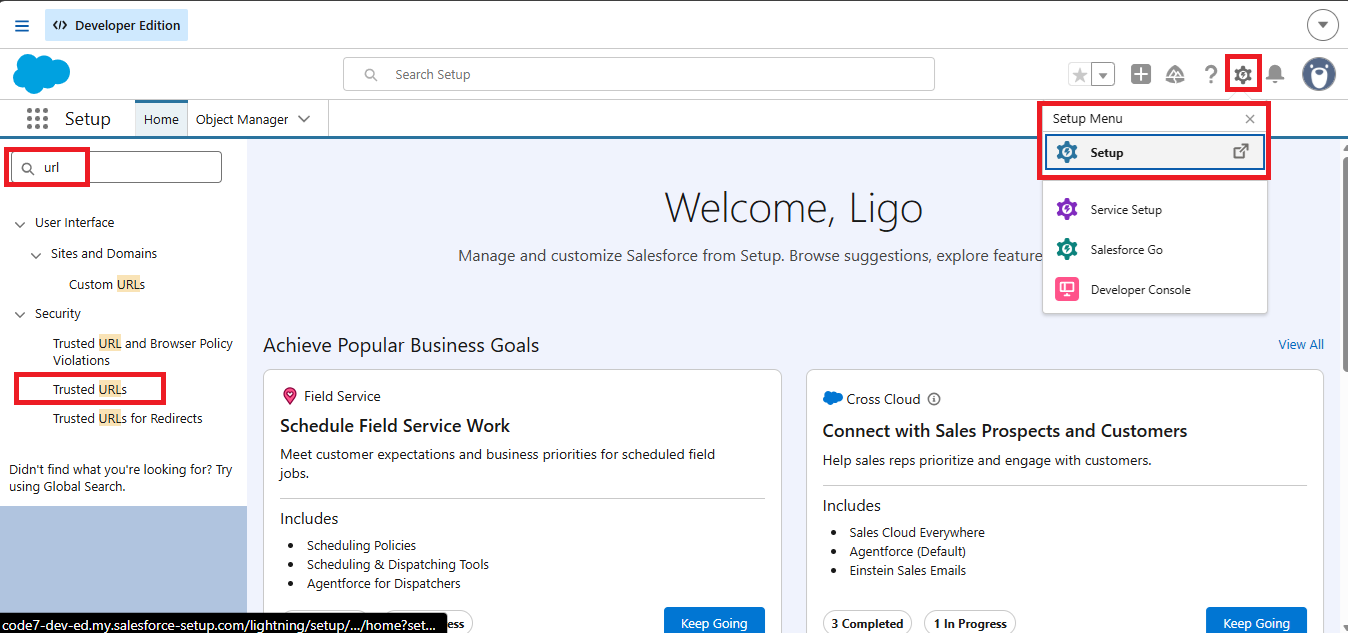Click Keep Going on the Field Service card

click(714, 622)
